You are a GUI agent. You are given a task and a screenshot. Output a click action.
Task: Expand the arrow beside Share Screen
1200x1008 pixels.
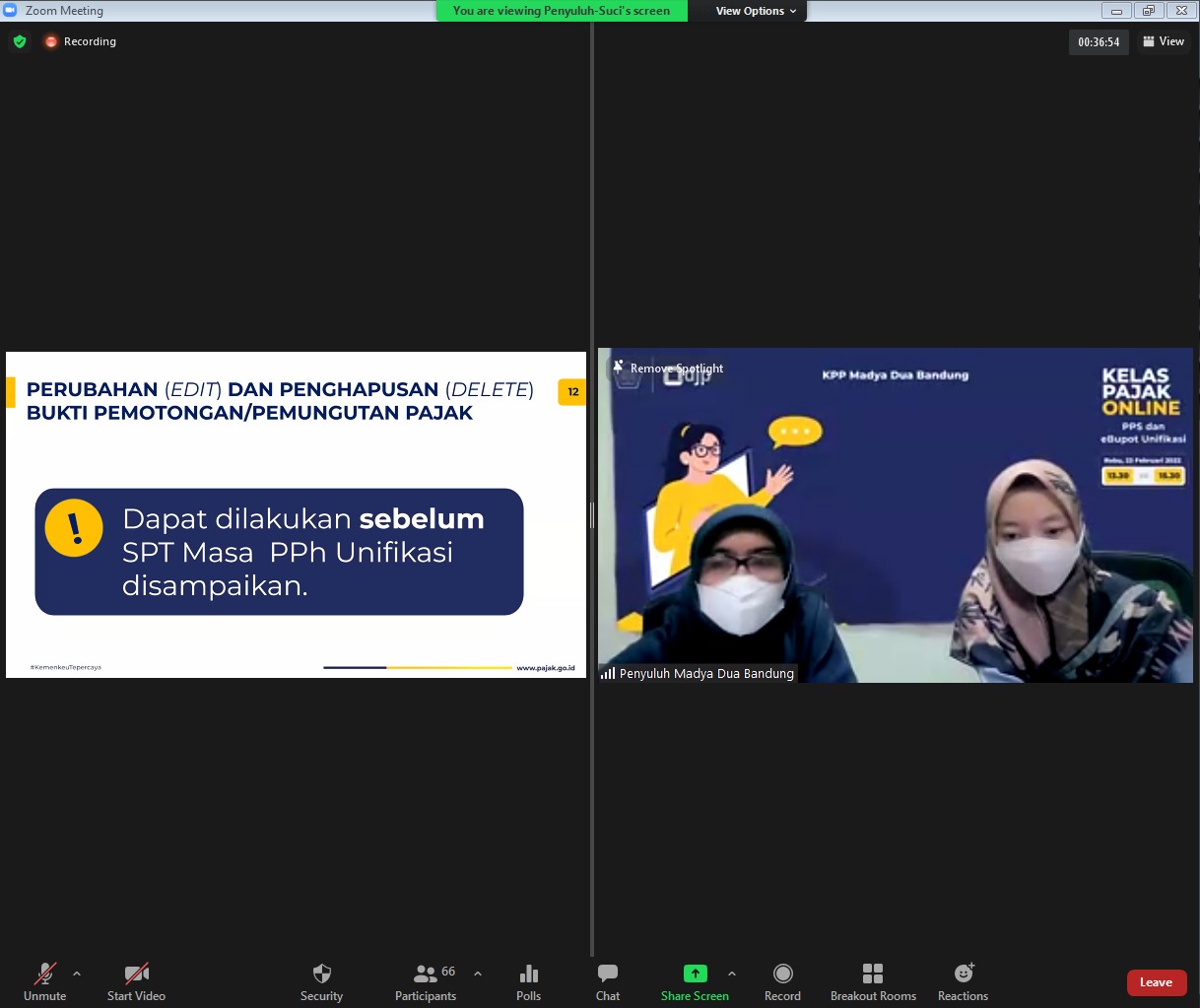731,974
